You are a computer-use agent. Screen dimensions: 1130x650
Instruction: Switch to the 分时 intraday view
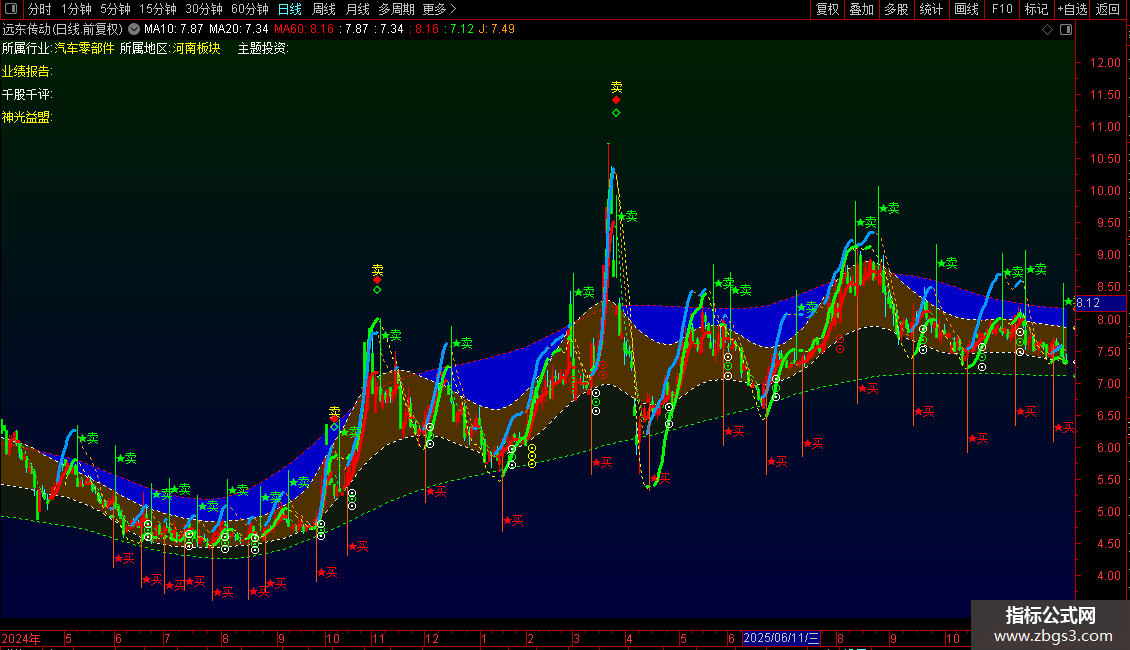point(40,9)
